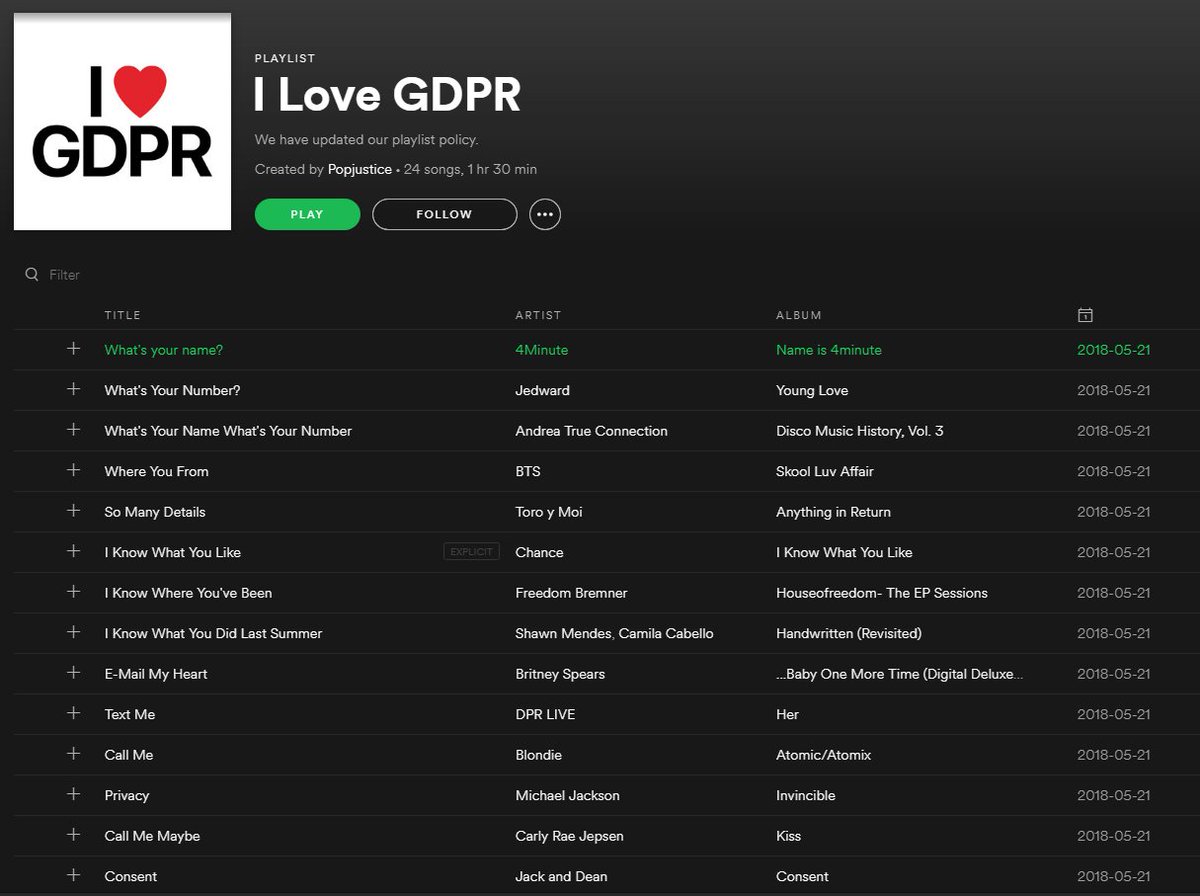Select track "E-Mail My Heart"
The width and height of the screenshot is (1200, 896).
coord(156,674)
